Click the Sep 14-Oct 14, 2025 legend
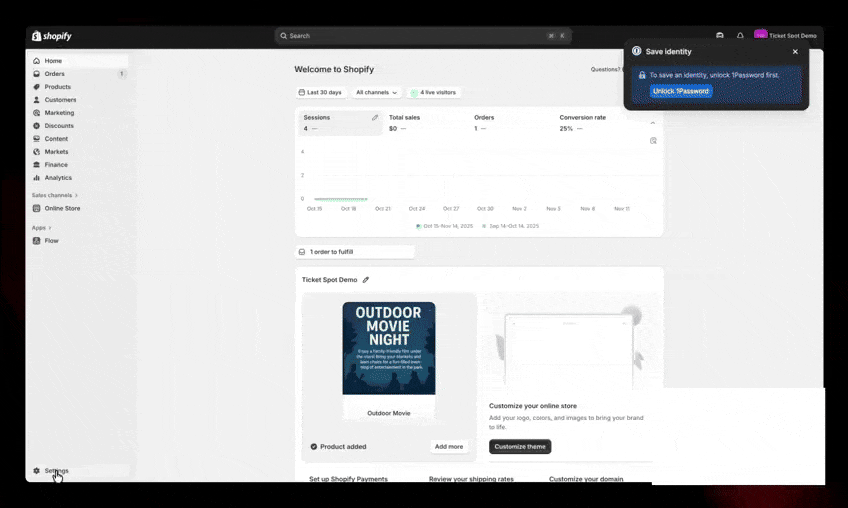Screen dimensions: 848x508 coord(511,226)
